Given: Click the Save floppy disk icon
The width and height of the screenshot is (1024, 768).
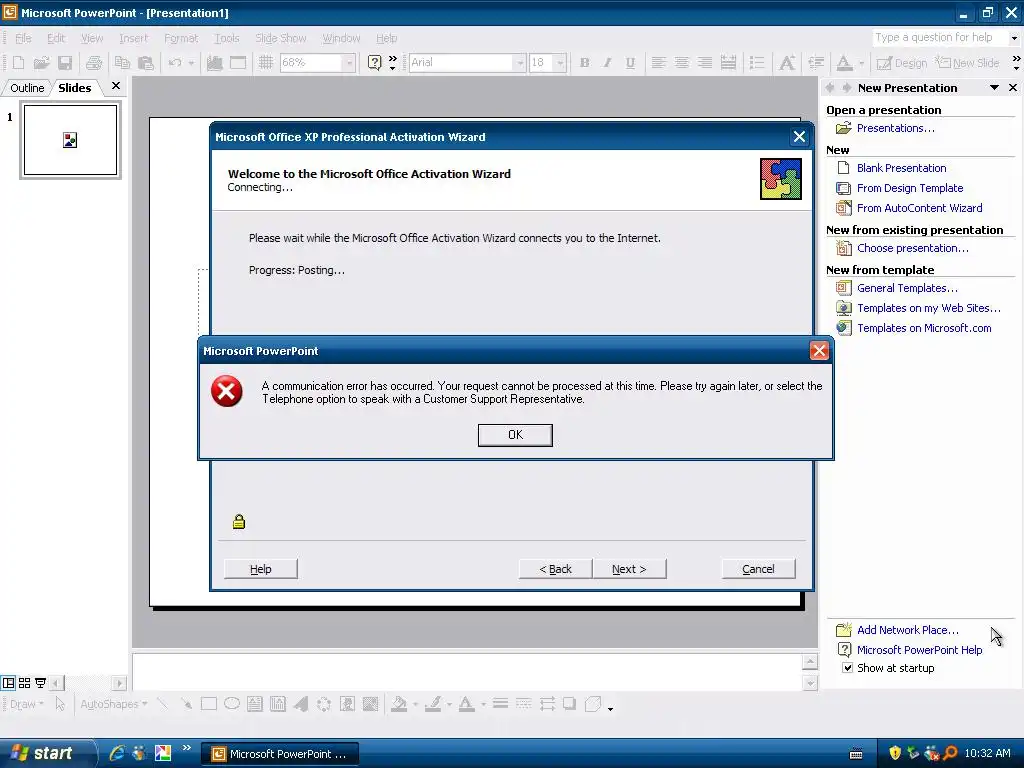Looking at the screenshot, I should click(x=65, y=63).
